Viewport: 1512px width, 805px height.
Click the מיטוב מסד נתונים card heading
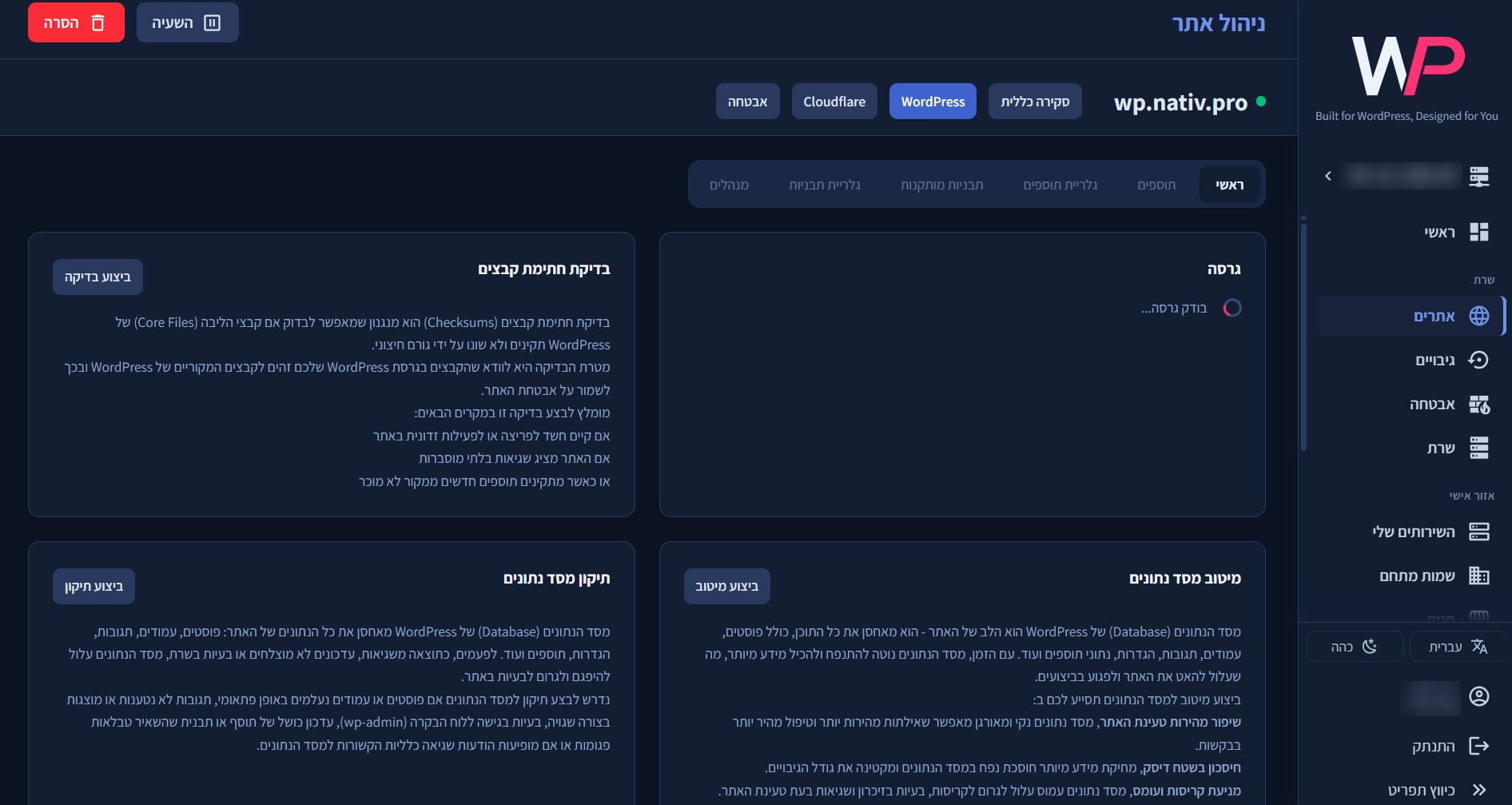1185,579
